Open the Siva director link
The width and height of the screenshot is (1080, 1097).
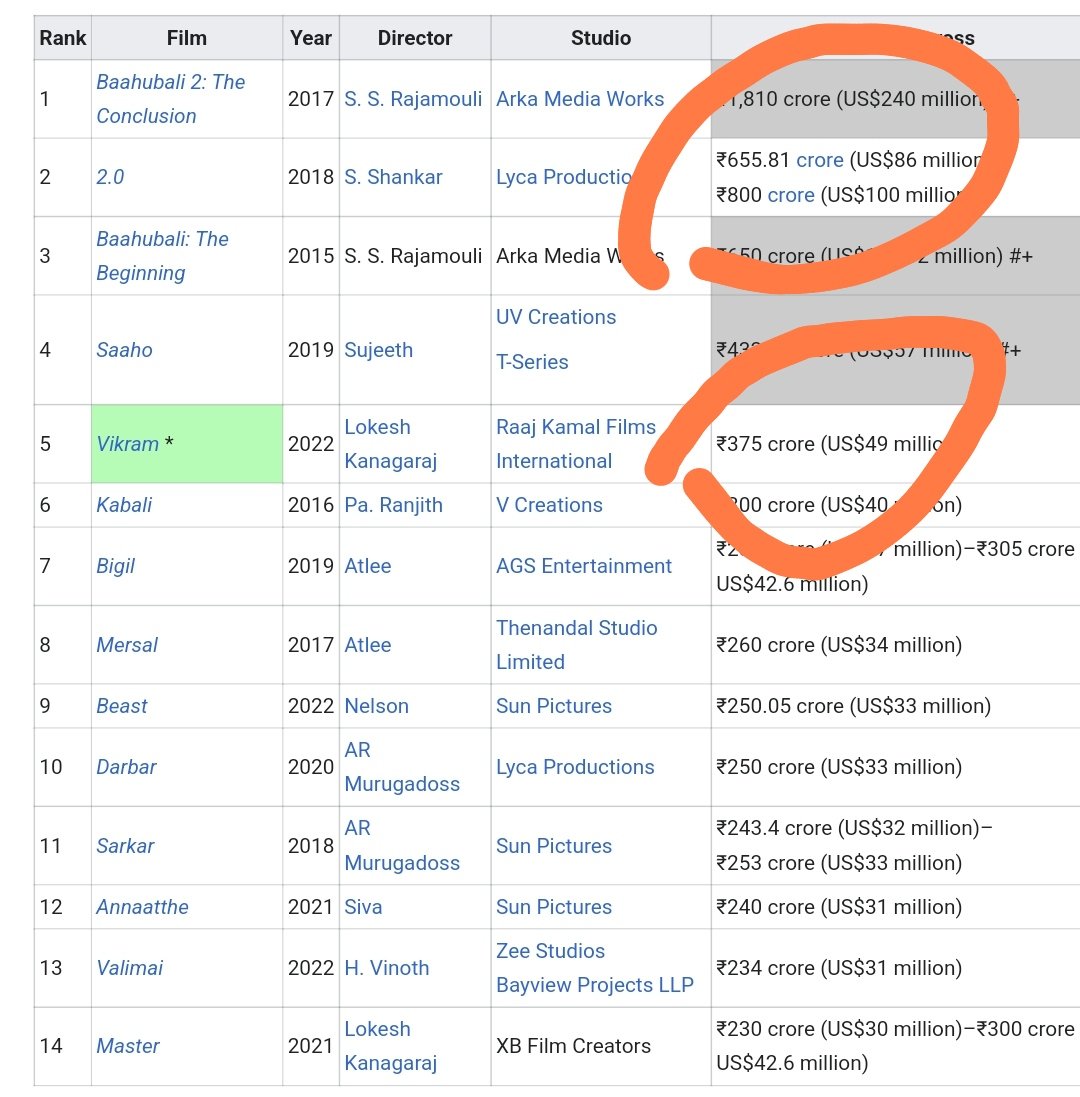pos(363,907)
